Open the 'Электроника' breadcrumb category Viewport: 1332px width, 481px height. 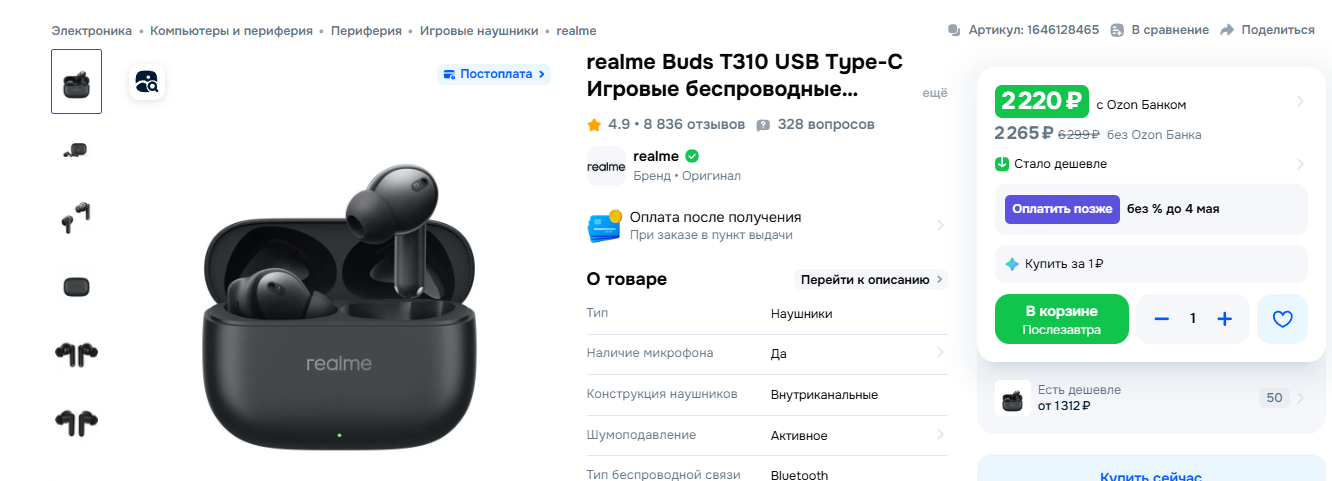coord(92,31)
